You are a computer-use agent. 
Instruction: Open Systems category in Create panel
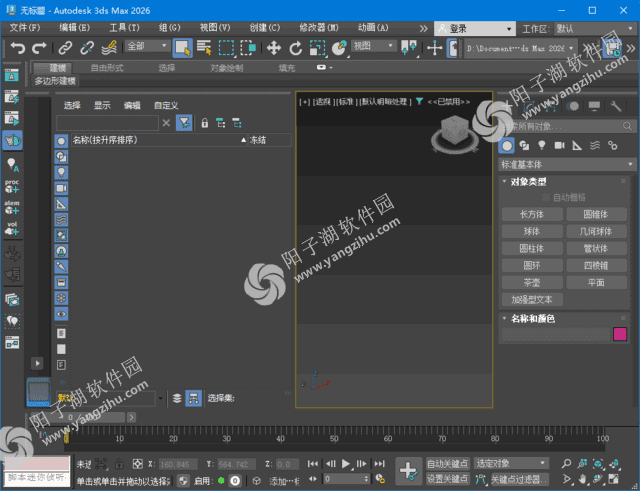[612, 145]
